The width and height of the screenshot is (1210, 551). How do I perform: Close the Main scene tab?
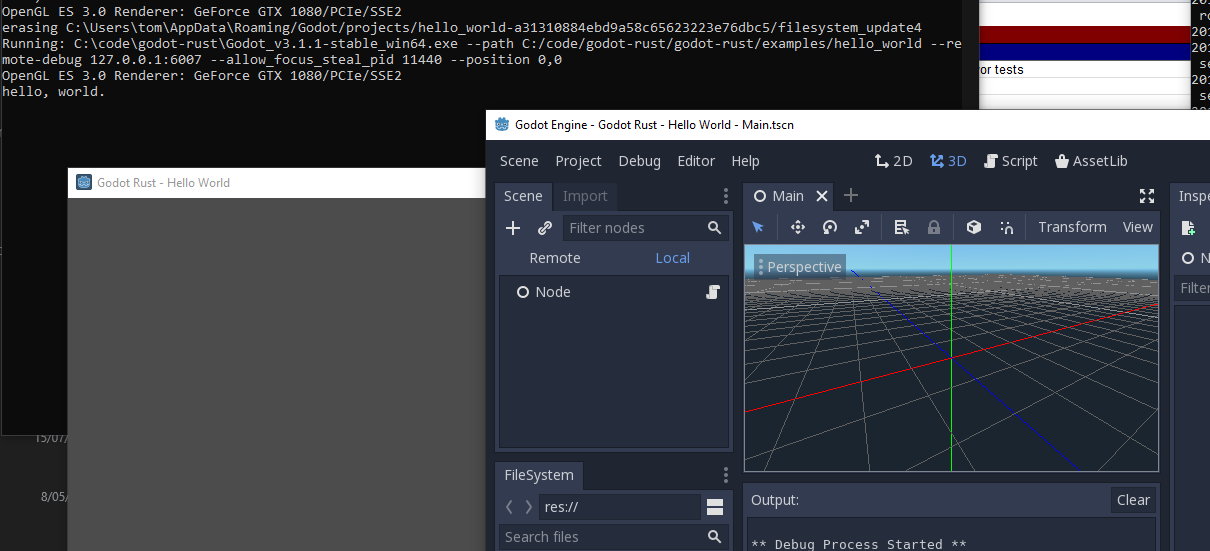point(822,196)
